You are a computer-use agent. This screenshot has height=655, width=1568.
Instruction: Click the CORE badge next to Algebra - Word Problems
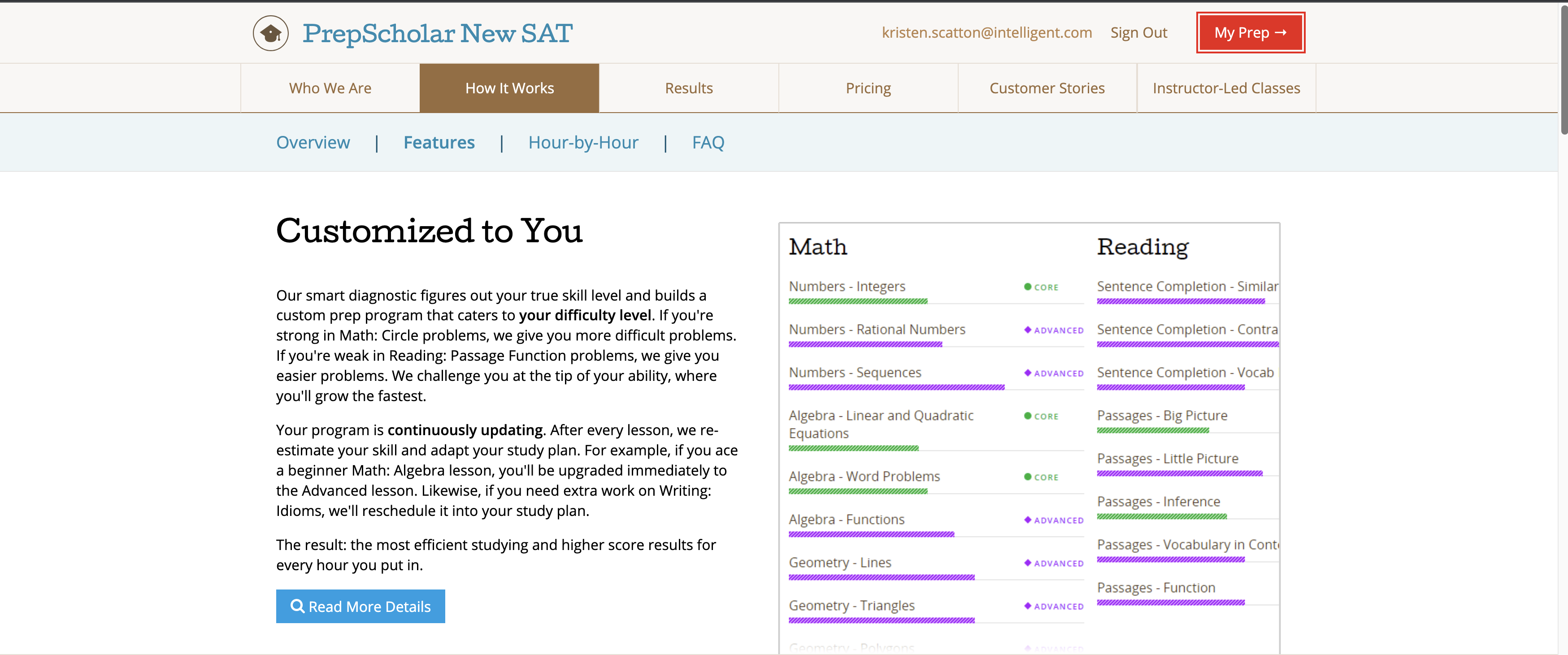[x=1042, y=477]
